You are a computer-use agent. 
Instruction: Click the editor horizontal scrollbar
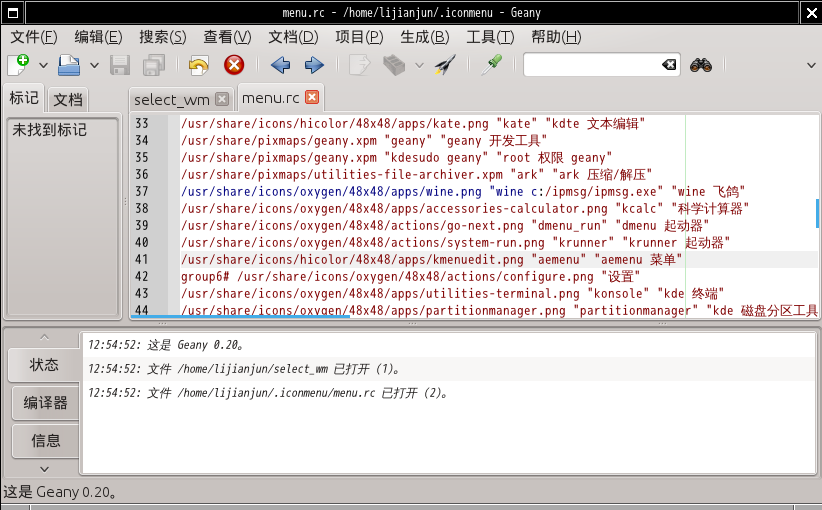pyautogui.click(x=240, y=316)
